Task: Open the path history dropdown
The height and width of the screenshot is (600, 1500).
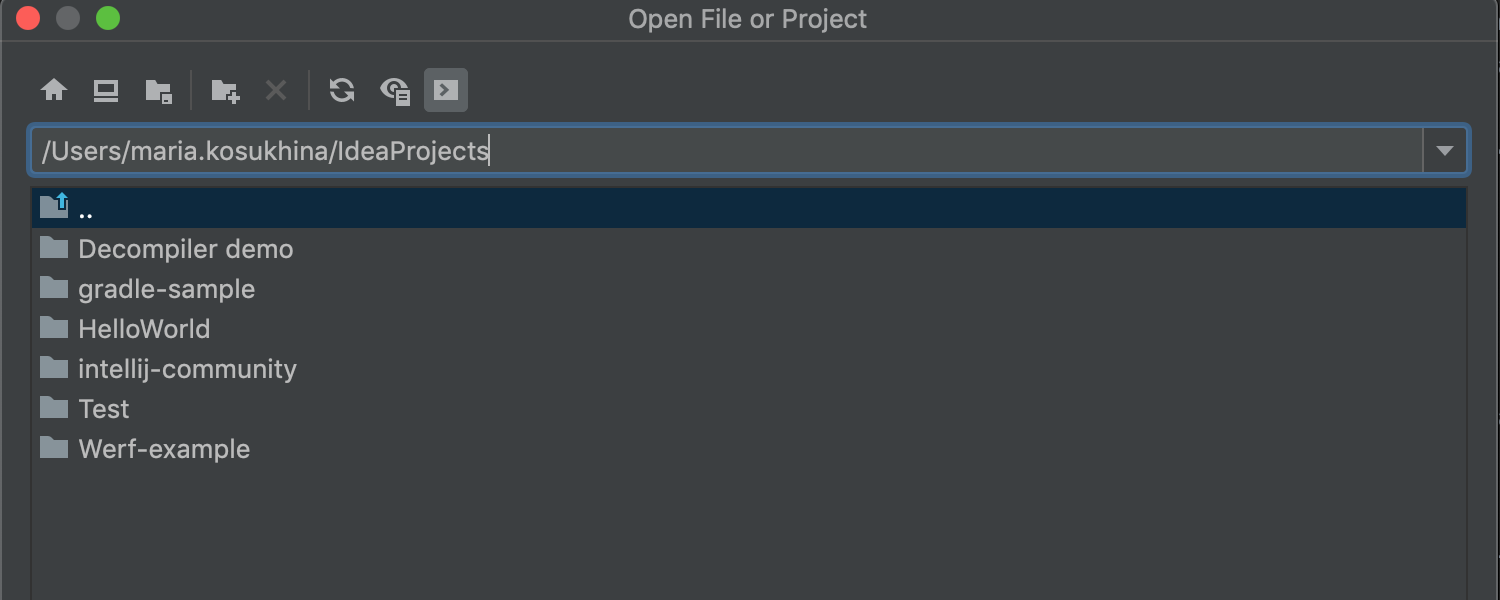Action: (x=1444, y=151)
